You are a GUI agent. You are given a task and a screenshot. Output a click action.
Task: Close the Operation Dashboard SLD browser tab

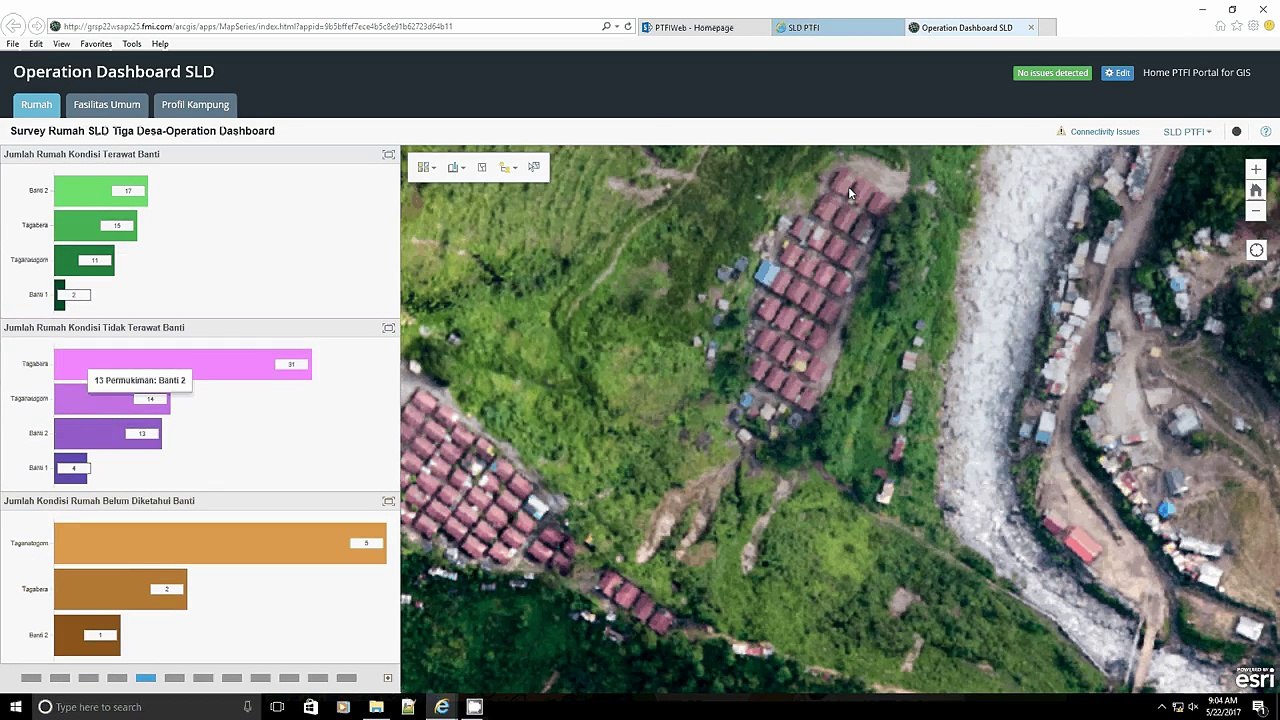click(1031, 27)
